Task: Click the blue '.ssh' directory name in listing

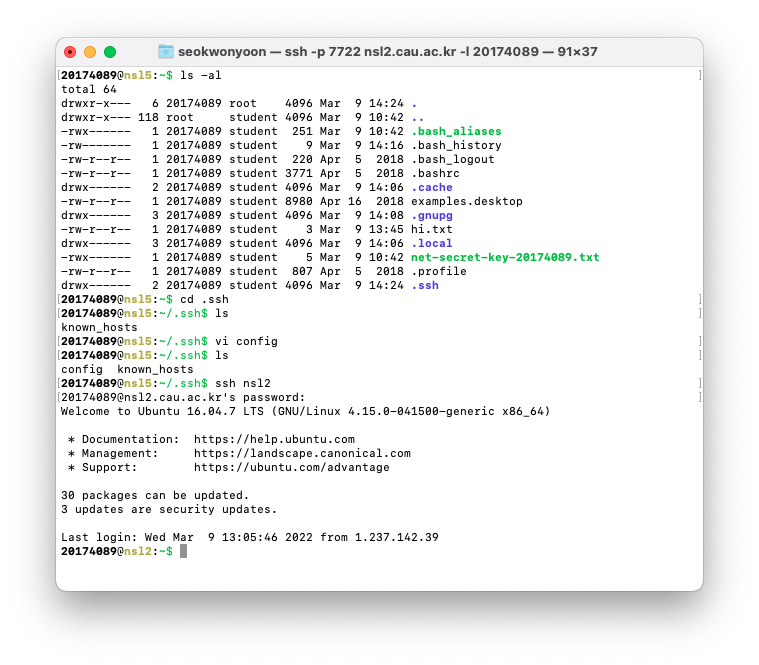Action: tap(425, 285)
